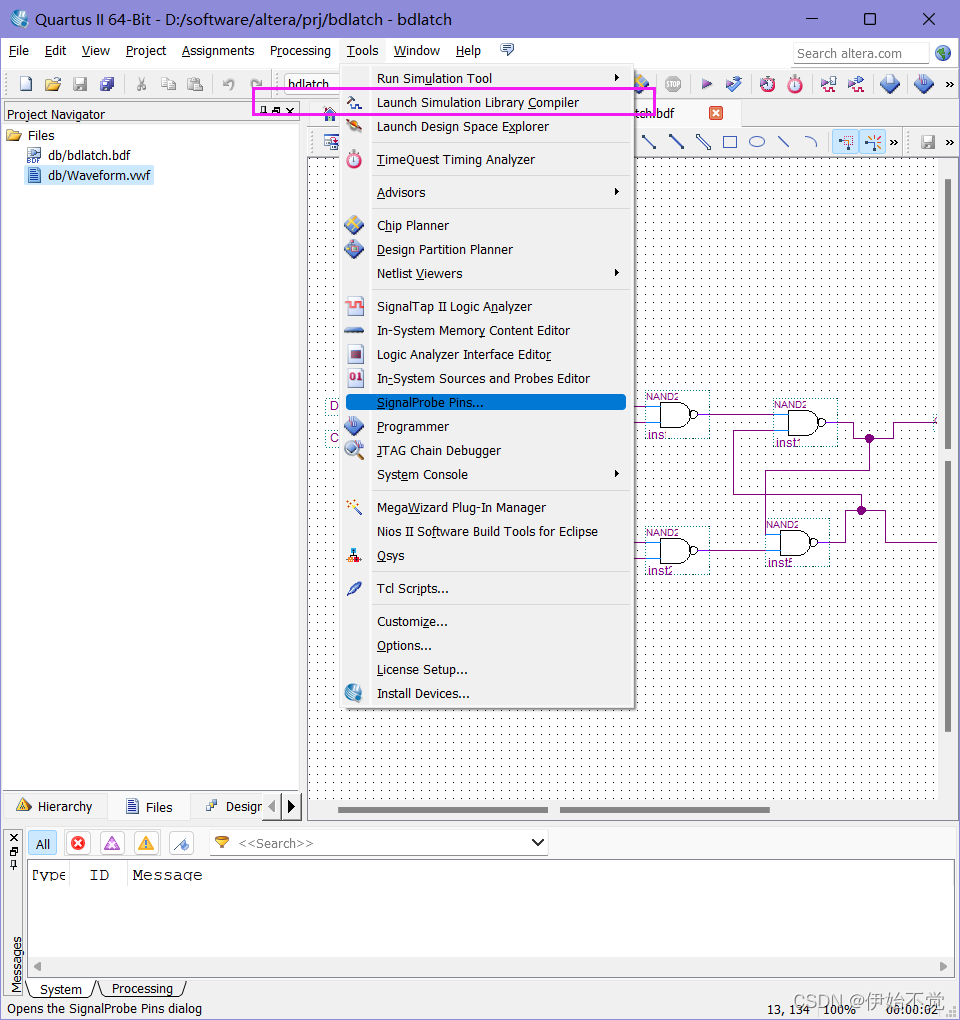
Task: Open Qsys from Tools menu
Action: (x=486, y=556)
